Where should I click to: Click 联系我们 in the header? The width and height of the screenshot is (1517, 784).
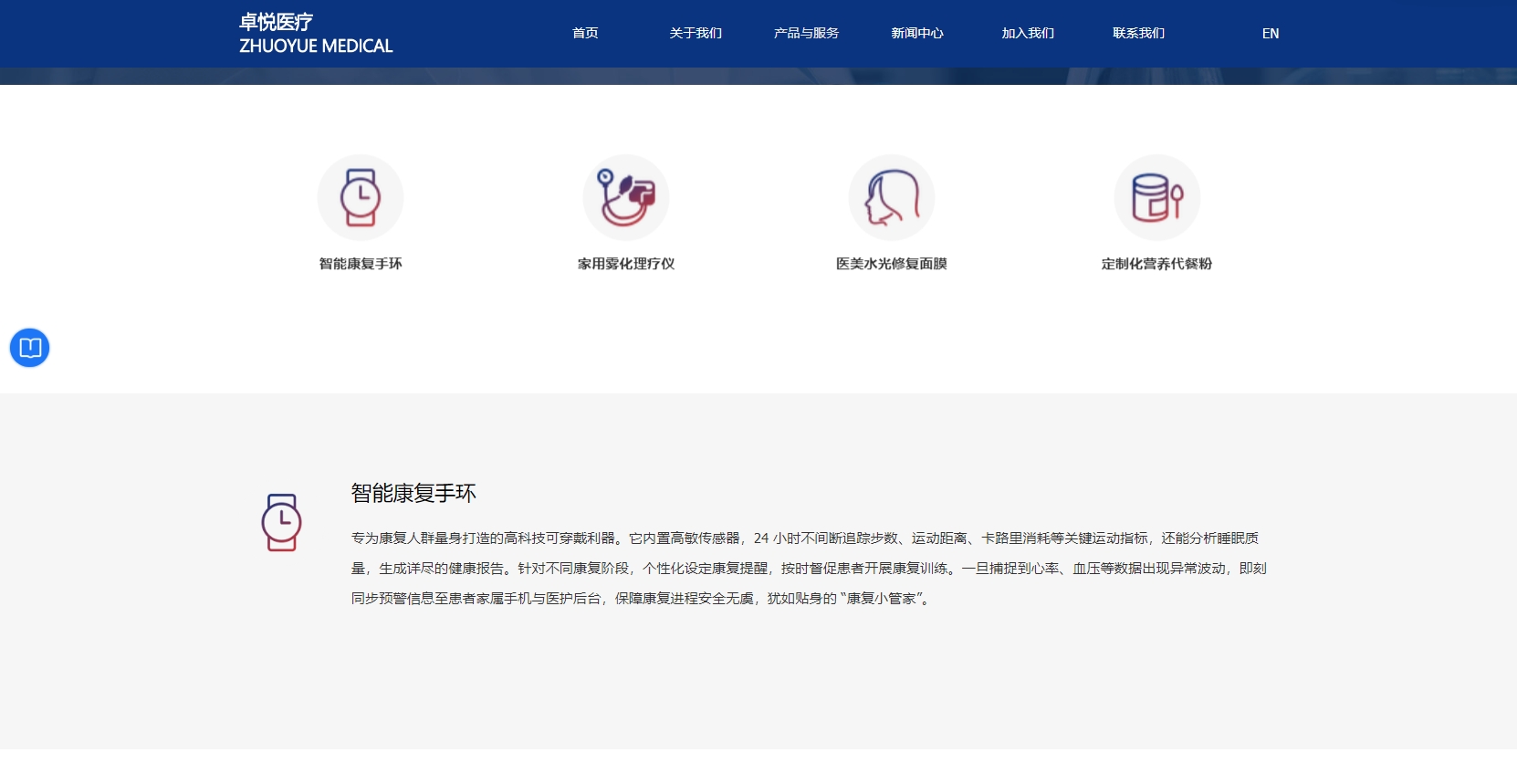coord(1138,33)
